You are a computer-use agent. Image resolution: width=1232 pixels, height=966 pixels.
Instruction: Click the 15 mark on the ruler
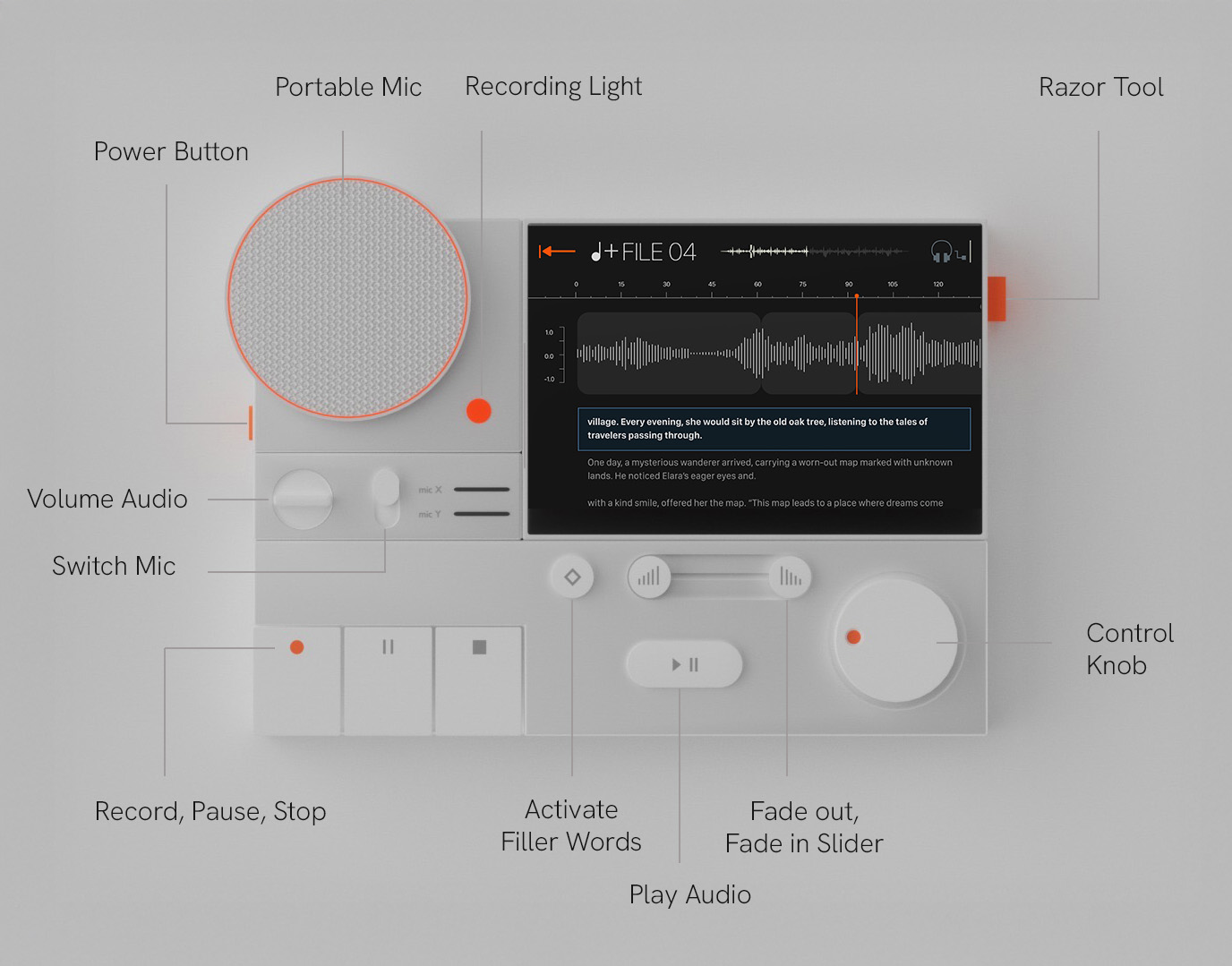click(621, 285)
